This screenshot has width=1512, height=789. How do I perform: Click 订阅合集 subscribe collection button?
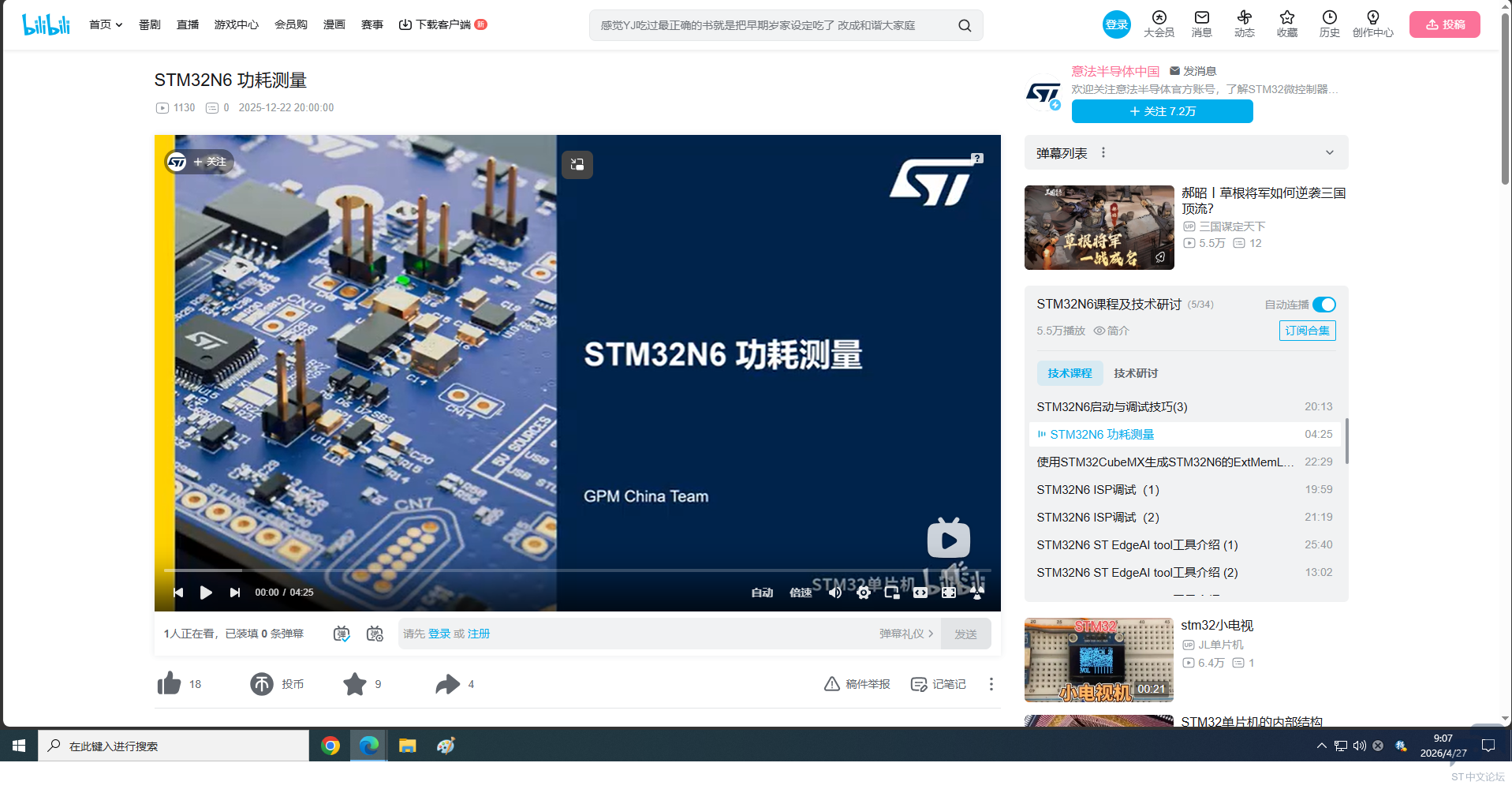coord(1307,331)
